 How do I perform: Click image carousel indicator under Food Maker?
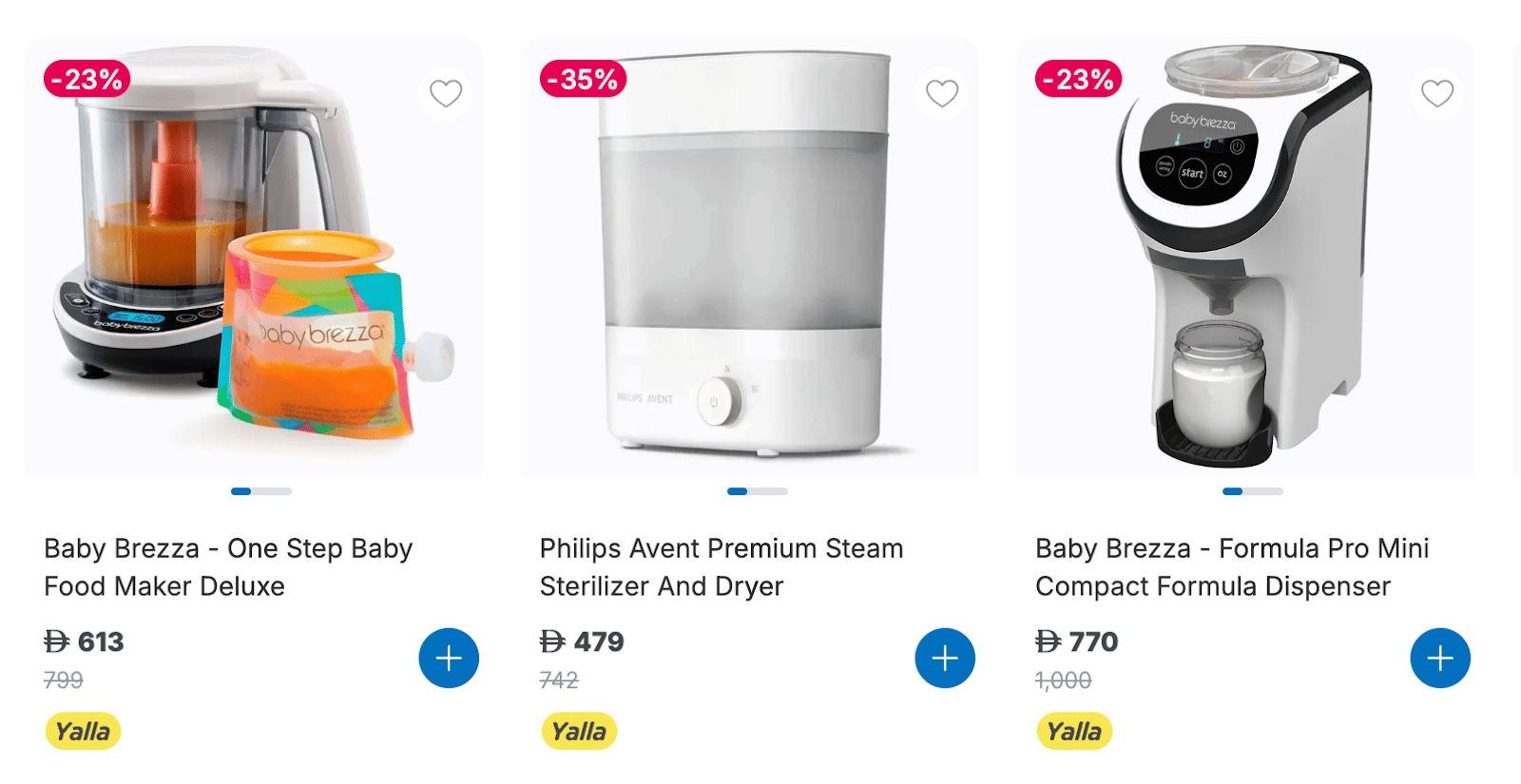tap(261, 491)
